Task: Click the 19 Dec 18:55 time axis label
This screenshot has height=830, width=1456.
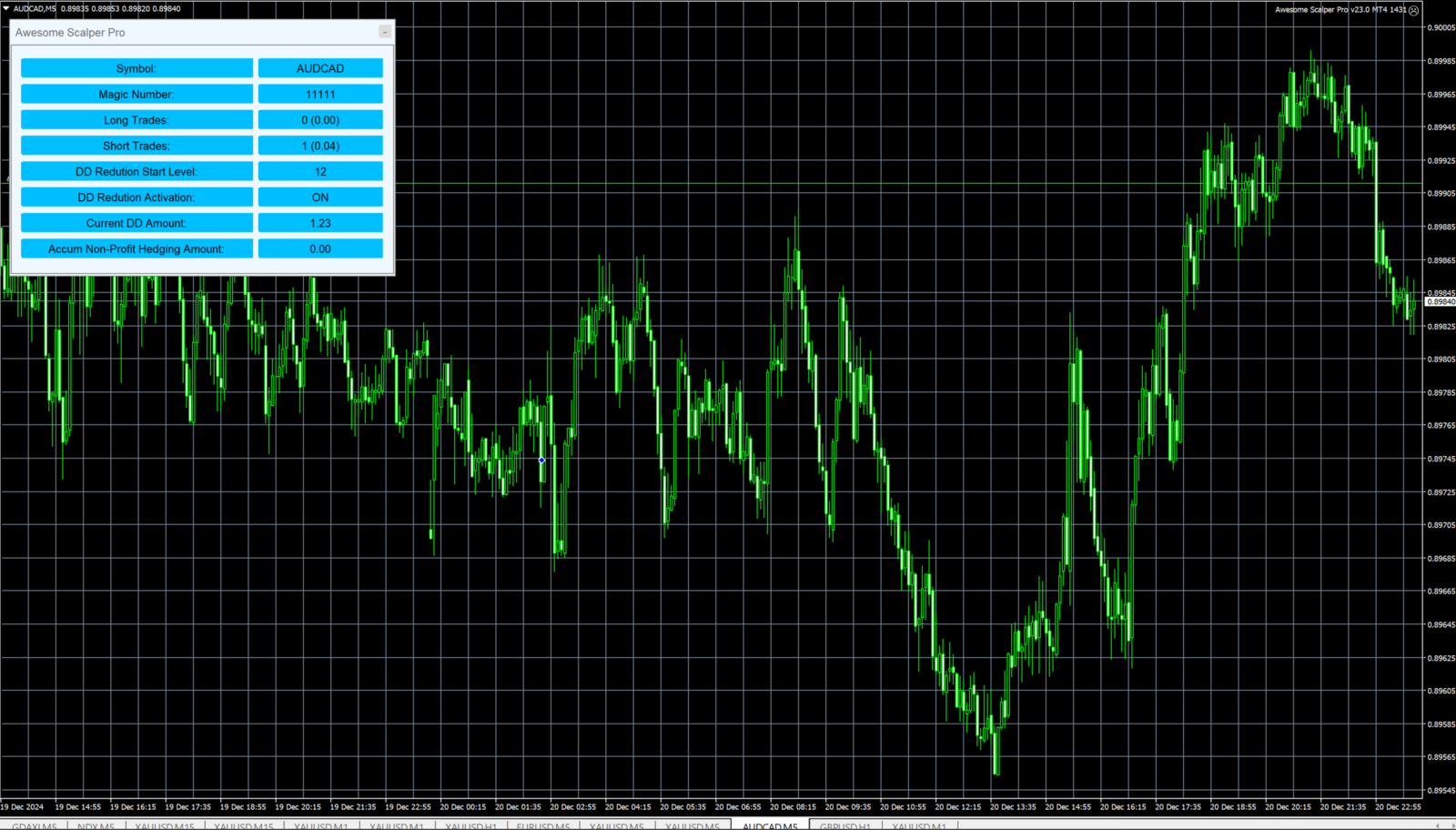Action: pos(243,806)
